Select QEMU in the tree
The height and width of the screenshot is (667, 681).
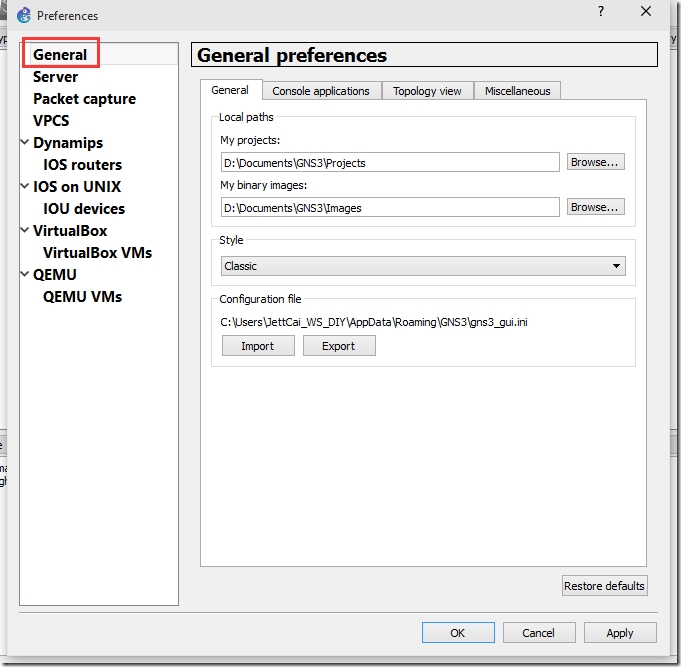[x=55, y=275]
